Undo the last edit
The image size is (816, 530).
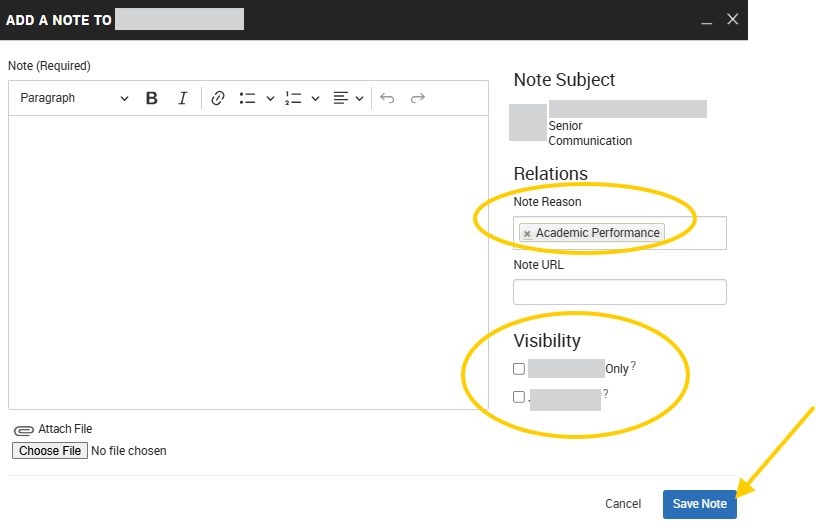pos(387,98)
